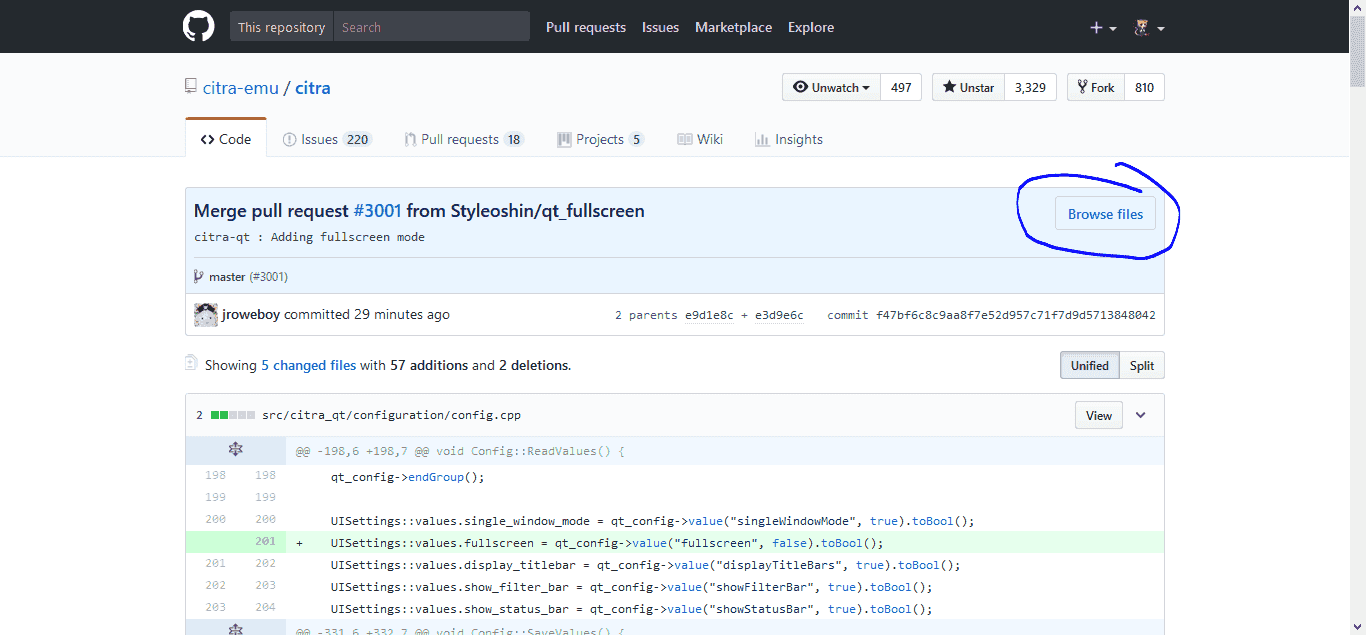Screen dimensions: 1366x635
Task: Open the citra-emu organization link
Action: (241, 88)
